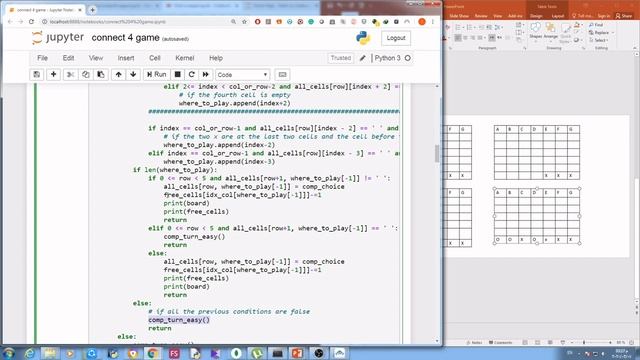
Task: Open Select dropdown in PowerPoint
Action: click(598, 40)
